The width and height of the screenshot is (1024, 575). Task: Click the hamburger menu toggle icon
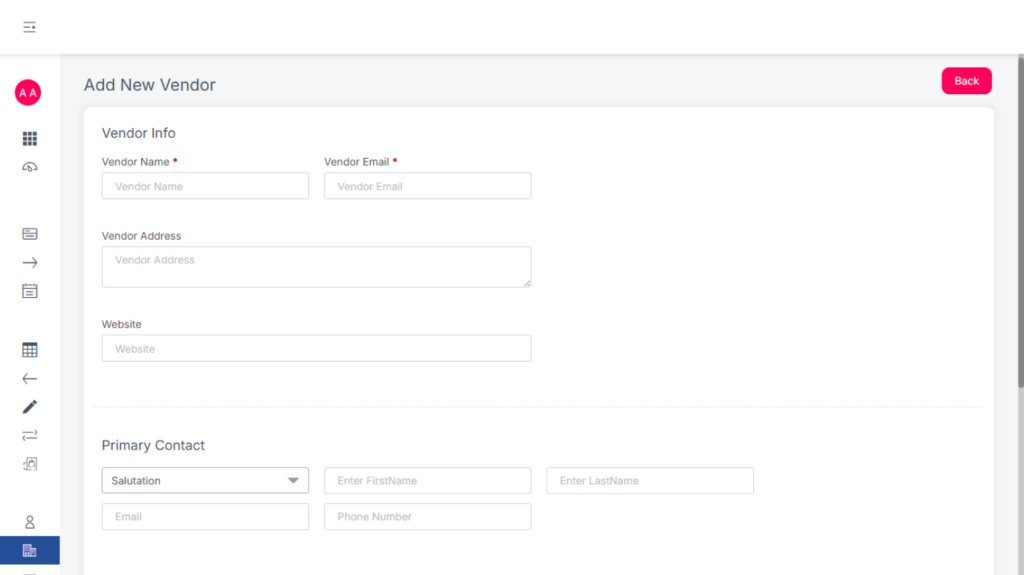[x=30, y=27]
